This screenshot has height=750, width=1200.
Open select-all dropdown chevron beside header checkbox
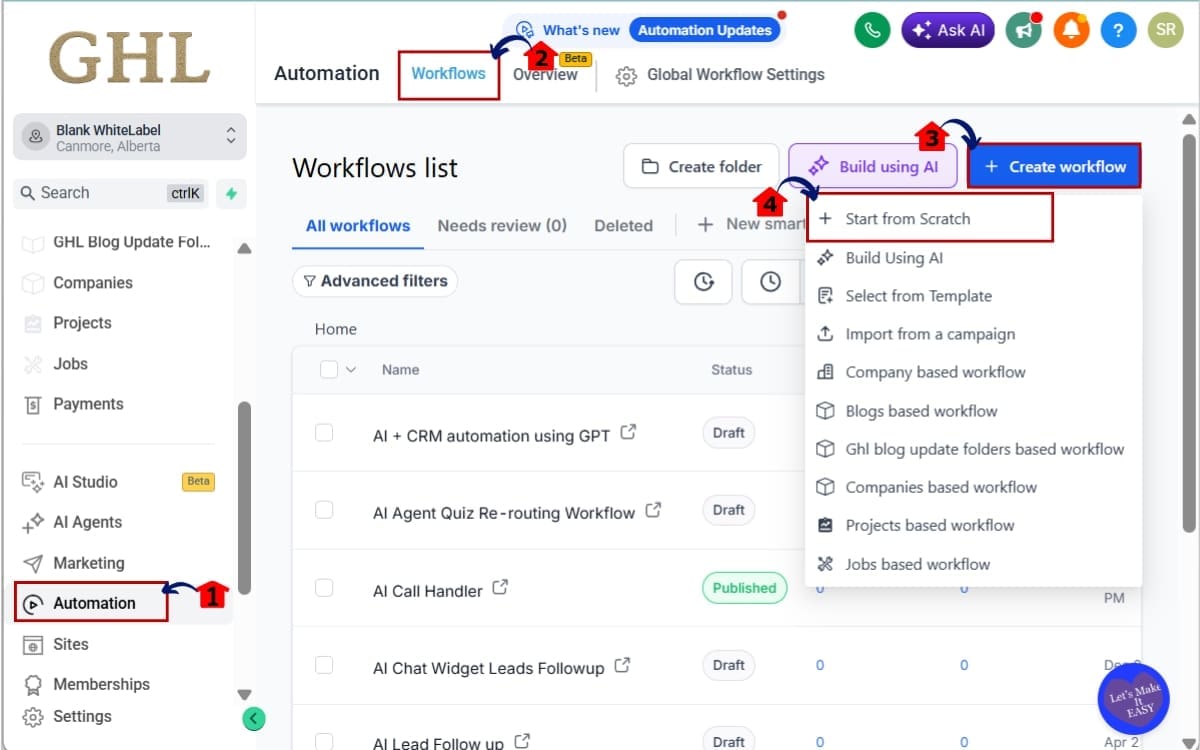(x=351, y=370)
